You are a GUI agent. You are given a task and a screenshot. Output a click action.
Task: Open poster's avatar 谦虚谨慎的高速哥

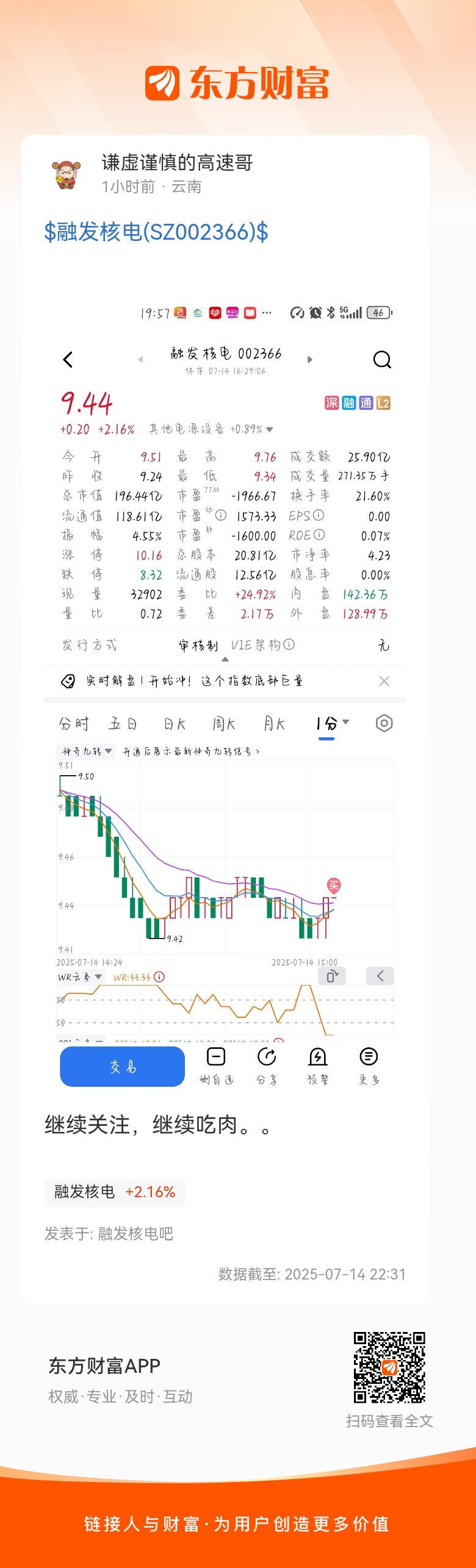pyautogui.click(x=67, y=174)
